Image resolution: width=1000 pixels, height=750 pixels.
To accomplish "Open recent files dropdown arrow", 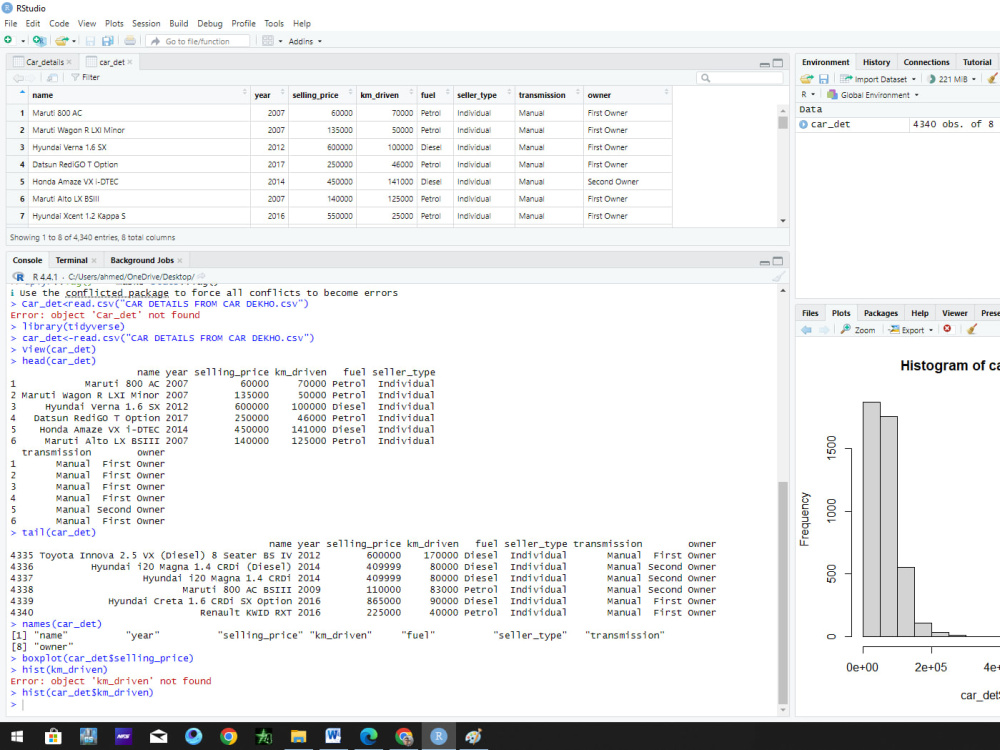I will 74,41.
